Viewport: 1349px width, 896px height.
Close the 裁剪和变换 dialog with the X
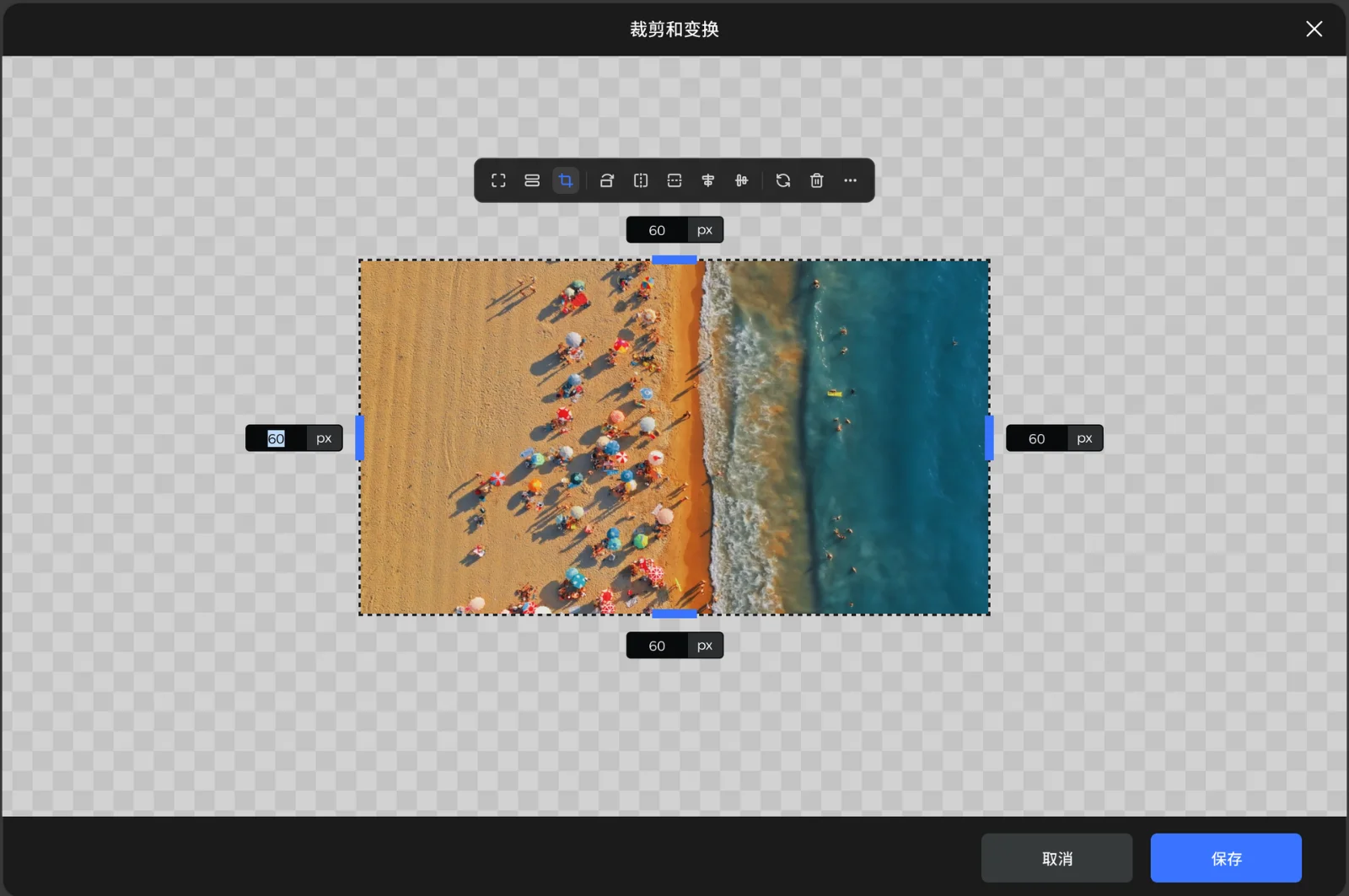tap(1314, 30)
